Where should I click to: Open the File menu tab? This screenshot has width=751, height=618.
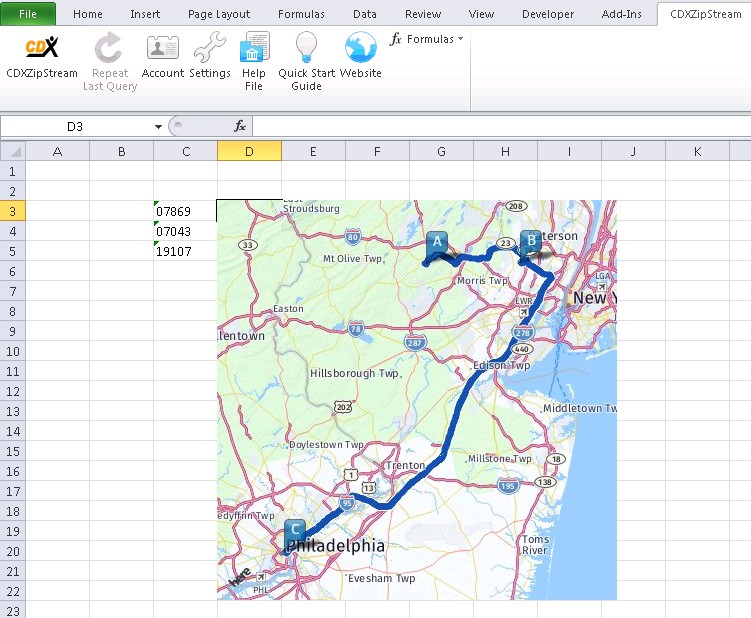pyautogui.click(x=28, y=14)
